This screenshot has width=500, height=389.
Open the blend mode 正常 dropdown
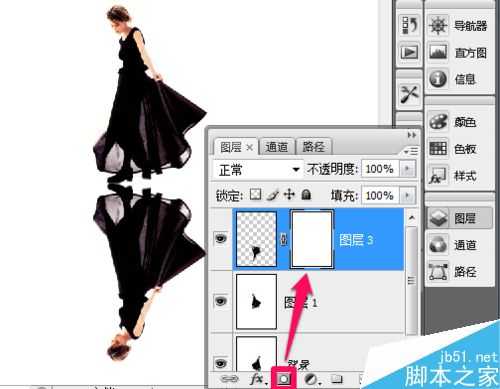tap(258, 170)
